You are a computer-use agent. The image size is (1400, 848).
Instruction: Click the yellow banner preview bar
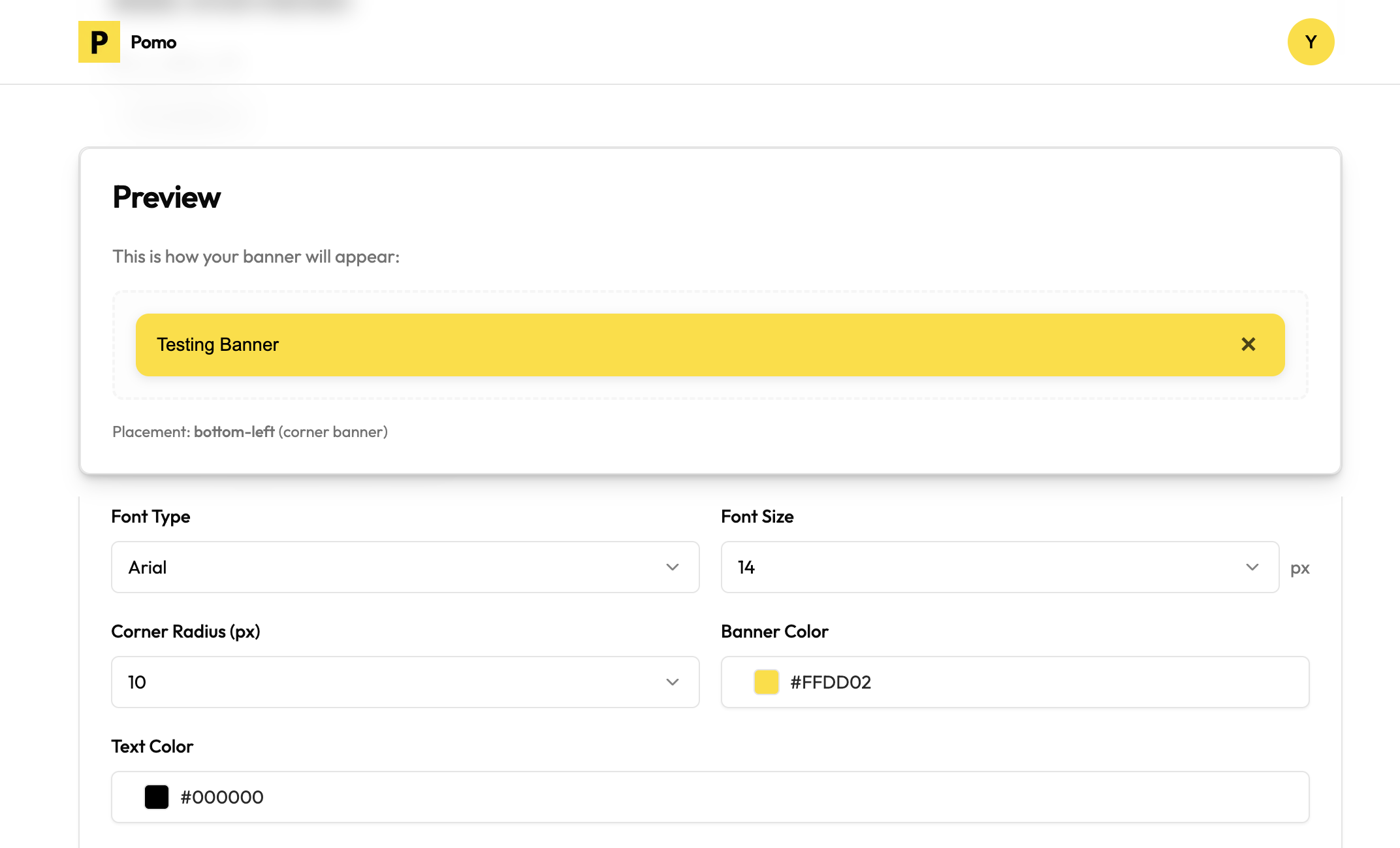[x=718, y=344]
